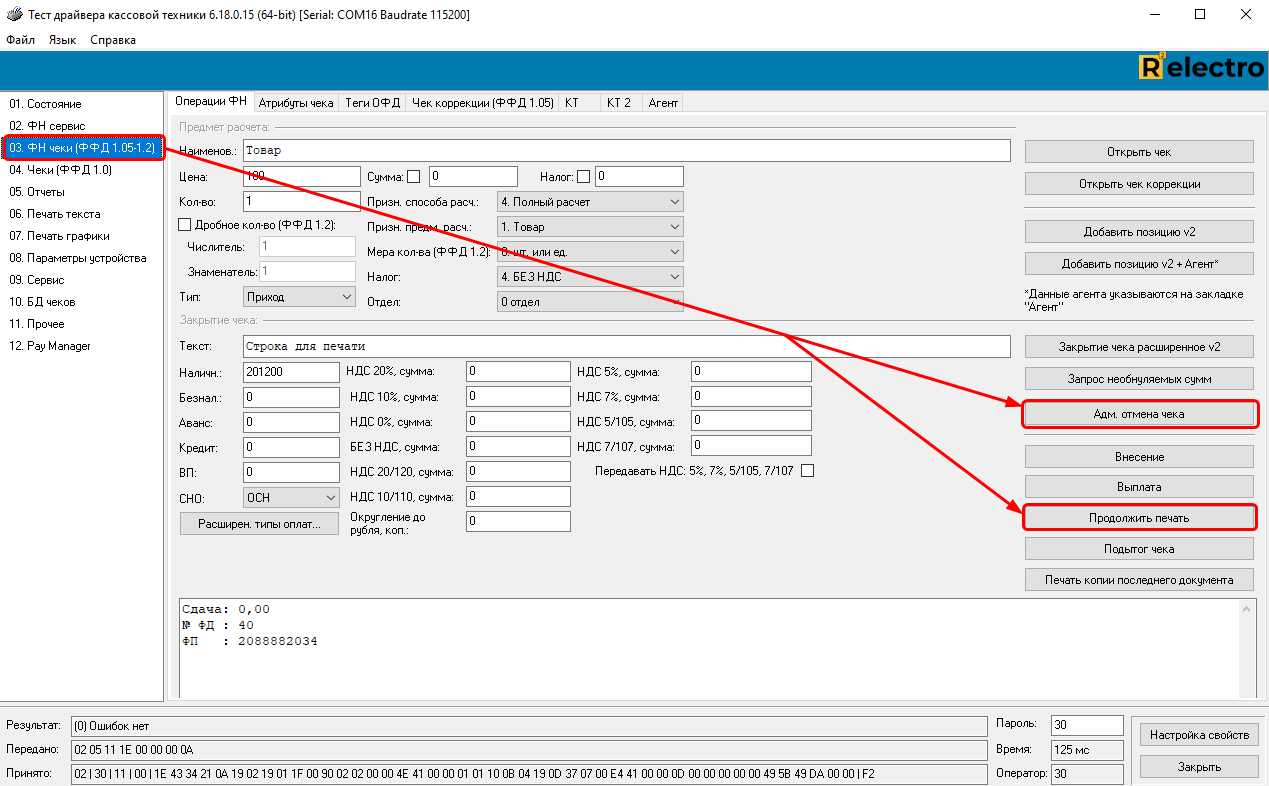Select 05. Отчеты in the left list
This screenshot has width=1269, height=786.
(37, 192)
